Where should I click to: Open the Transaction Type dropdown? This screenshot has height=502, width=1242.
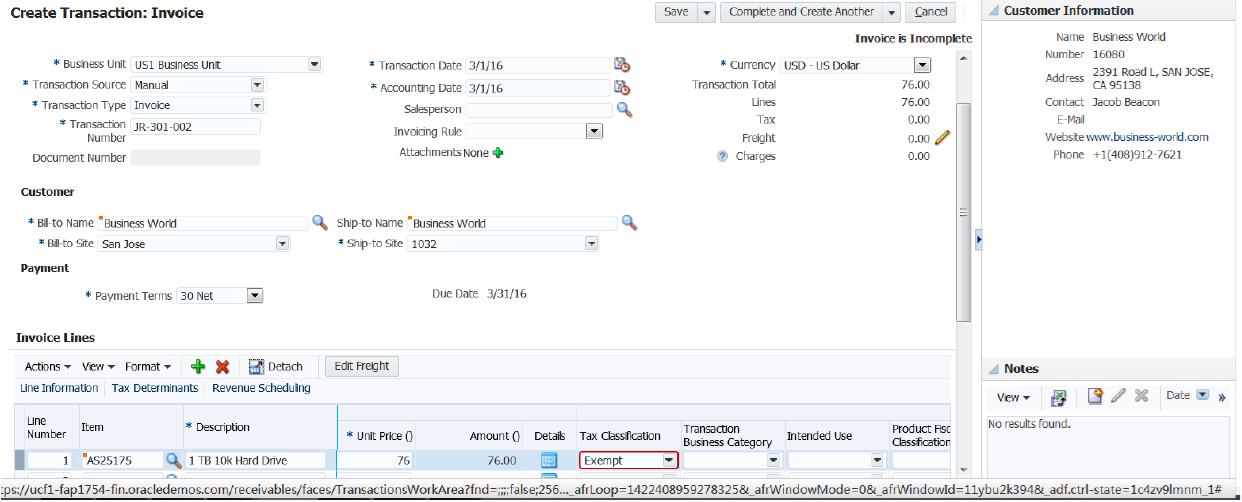tap(257, 105)
